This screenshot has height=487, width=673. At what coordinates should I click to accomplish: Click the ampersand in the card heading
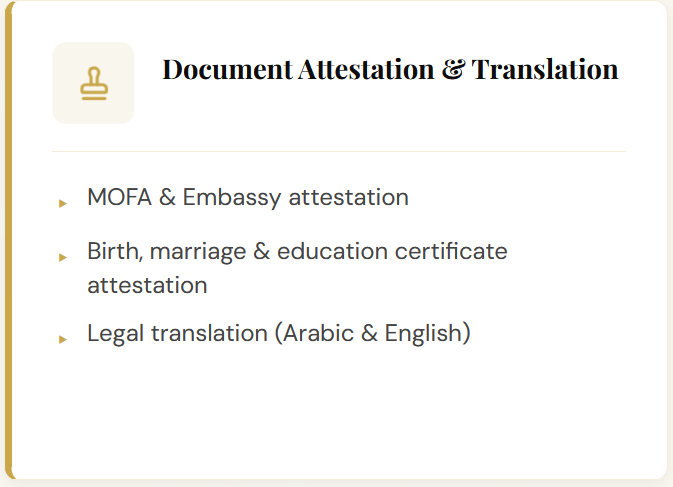coord(453,70)
